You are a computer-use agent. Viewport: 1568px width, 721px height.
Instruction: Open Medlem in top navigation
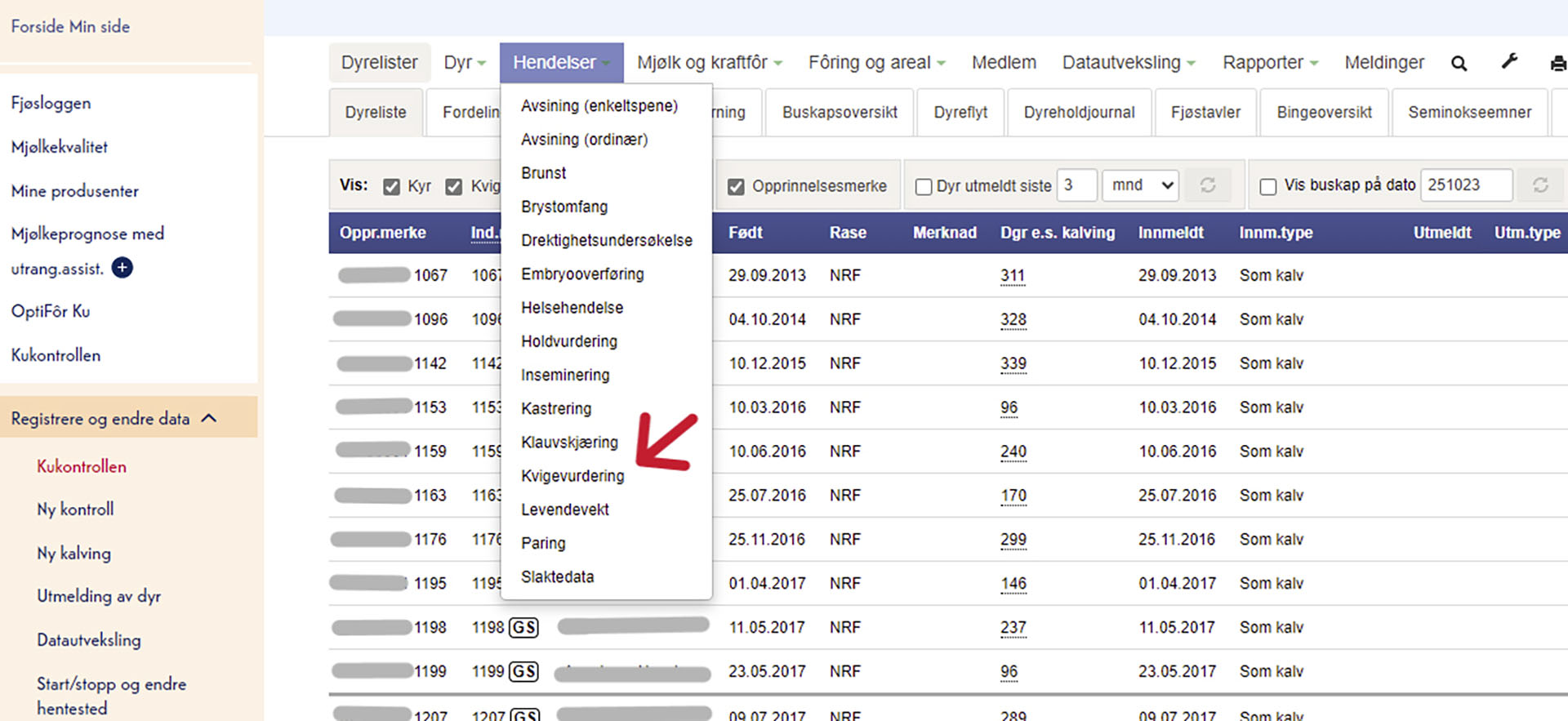[x=1004, y=63]
